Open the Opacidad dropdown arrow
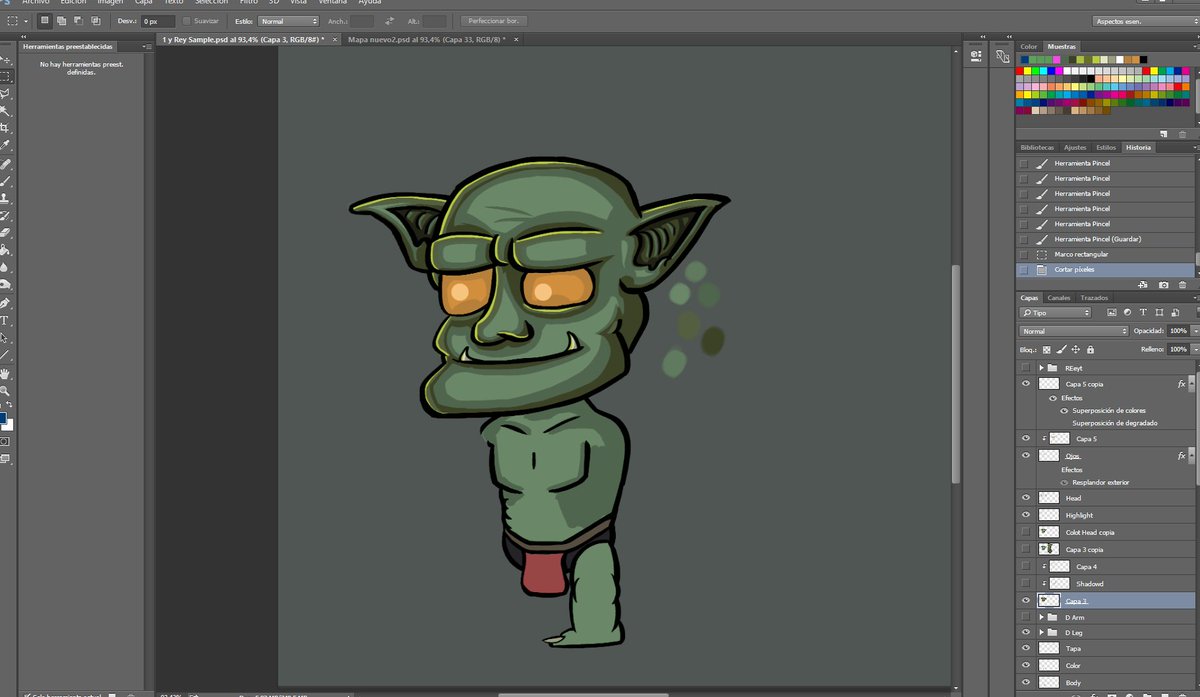This screenshot has height=697, width=1200. click(1194, 331)
